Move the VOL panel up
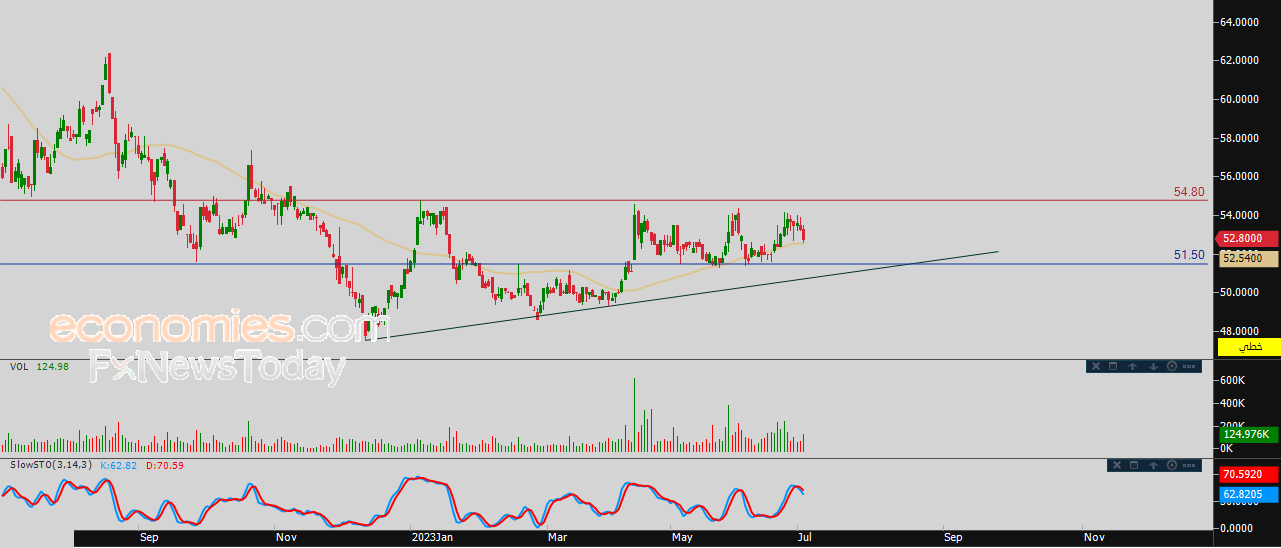This screenshot has height=548, width=1281. 1132,366
